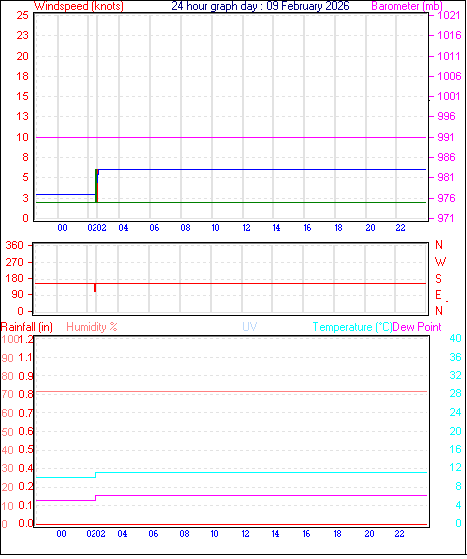This screenshot has height=559, width=467.
Task: Click the W compass label
Action: (x=440, y=262)
